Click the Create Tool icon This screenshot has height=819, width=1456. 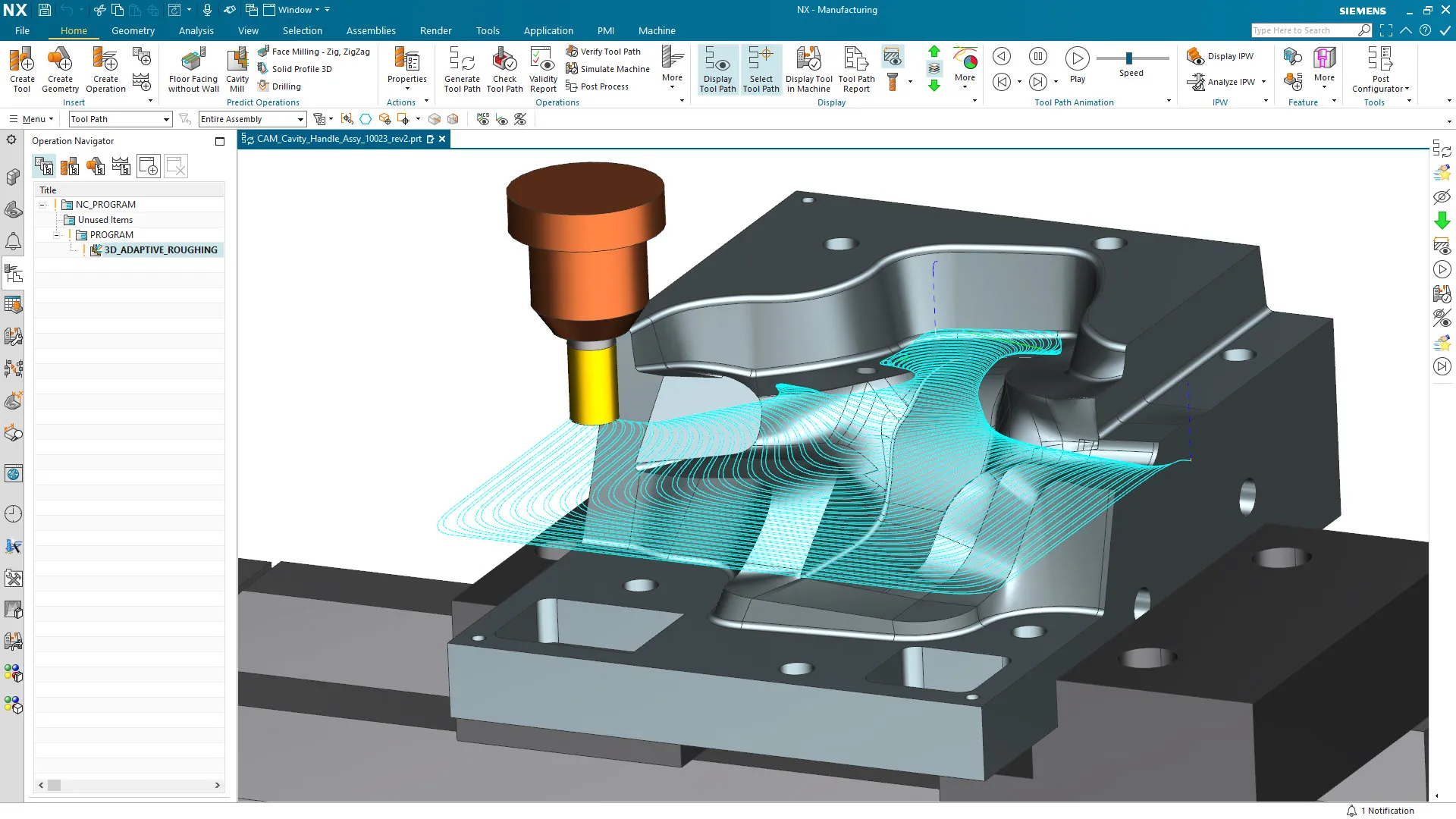point(22,61)
